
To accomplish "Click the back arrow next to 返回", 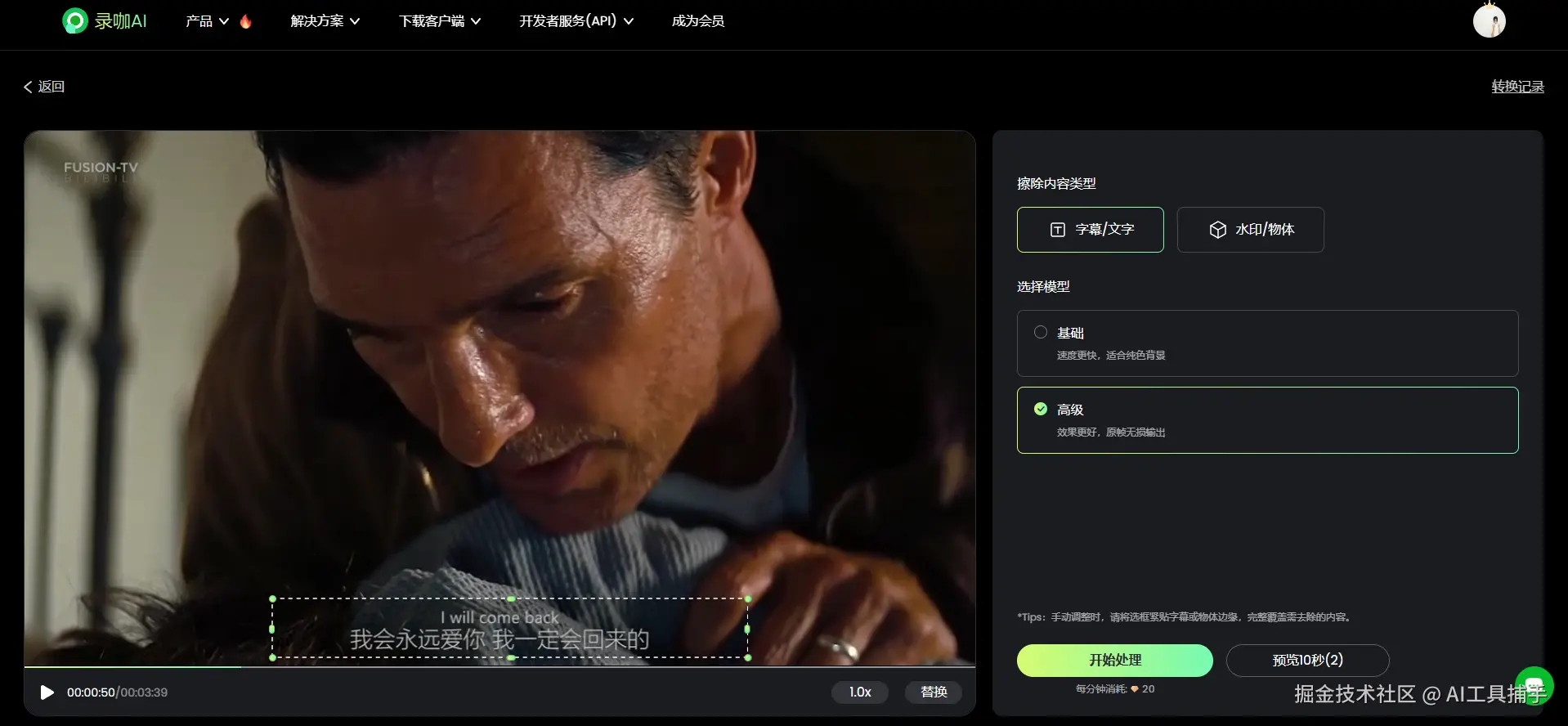I will [x=28, y=87].
